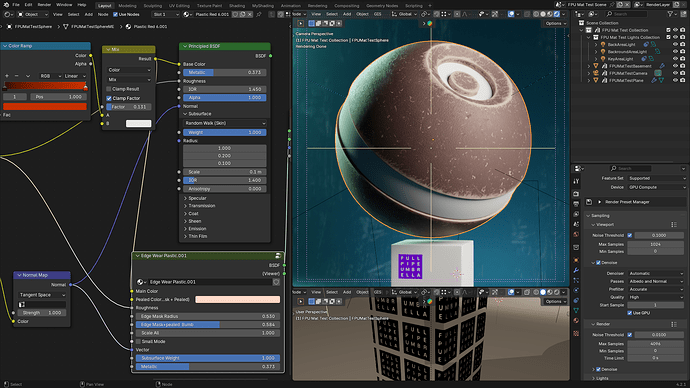Open the World properties tab
Image resolution: width=690 pixels, height=388 pixels.
(x=576, y=234)
